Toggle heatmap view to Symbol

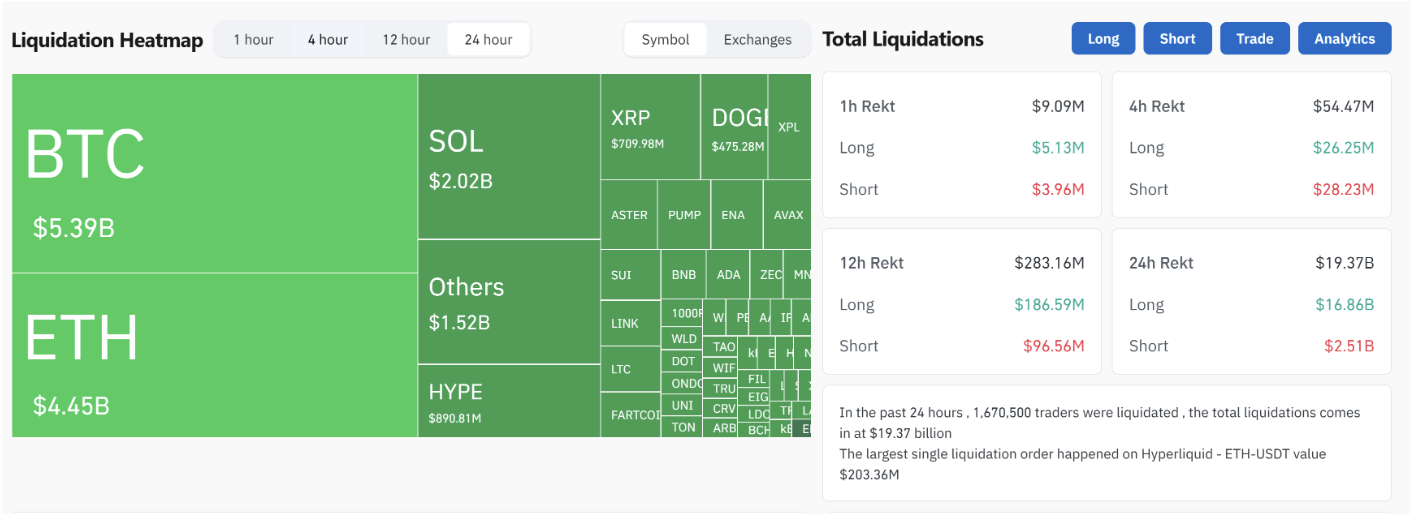tap(666, 40)
